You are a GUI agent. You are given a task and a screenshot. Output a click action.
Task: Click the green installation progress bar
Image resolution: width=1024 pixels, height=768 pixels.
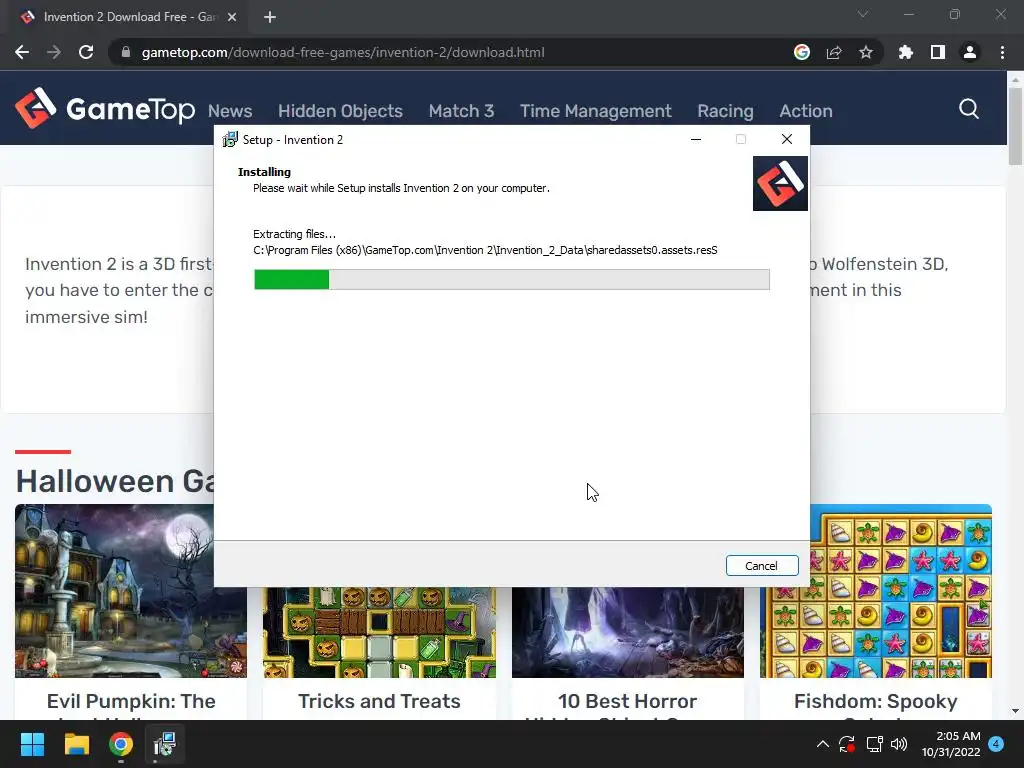tap(511, 280)
